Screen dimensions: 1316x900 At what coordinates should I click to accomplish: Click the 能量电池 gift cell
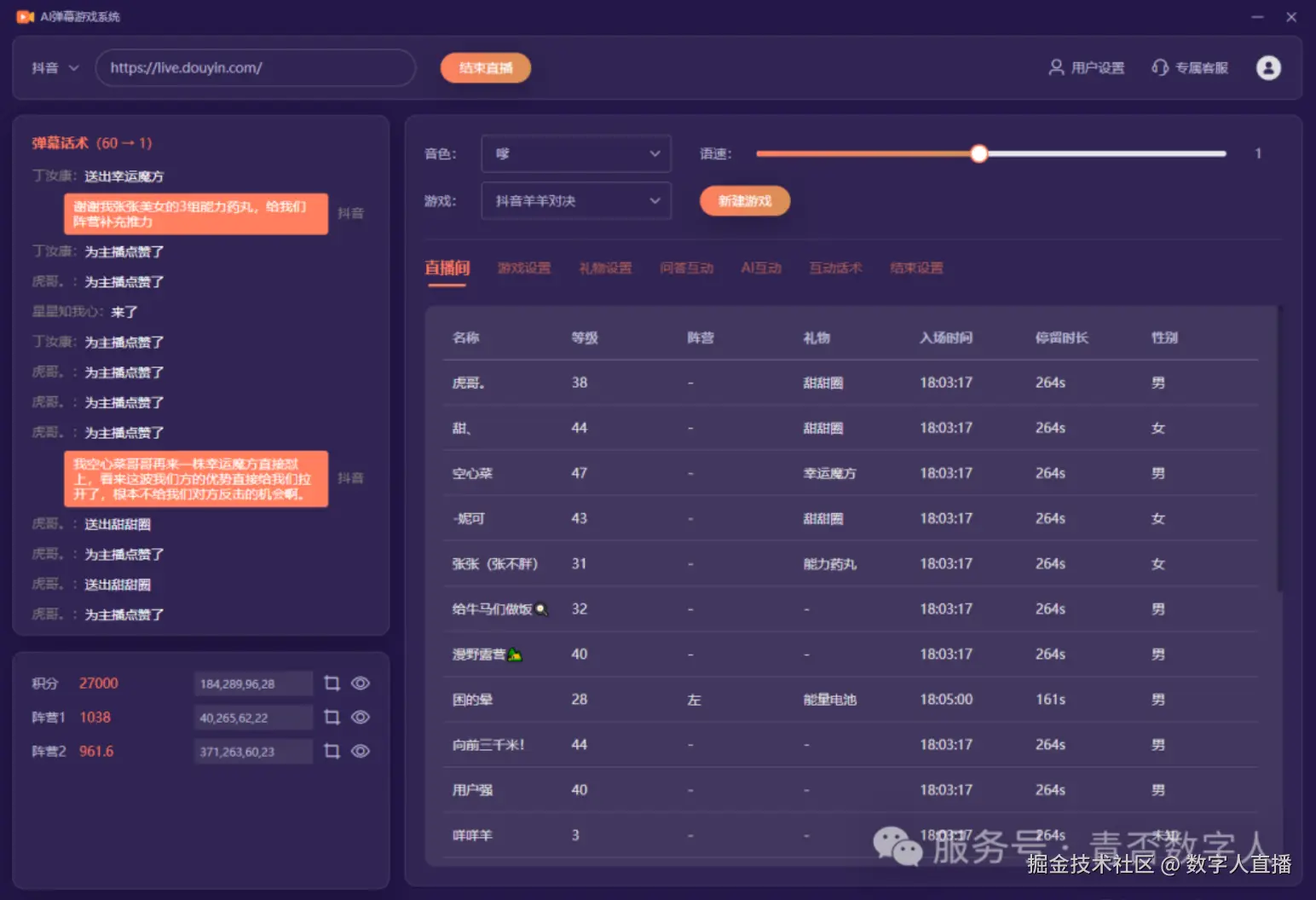(x=829, y=699)
